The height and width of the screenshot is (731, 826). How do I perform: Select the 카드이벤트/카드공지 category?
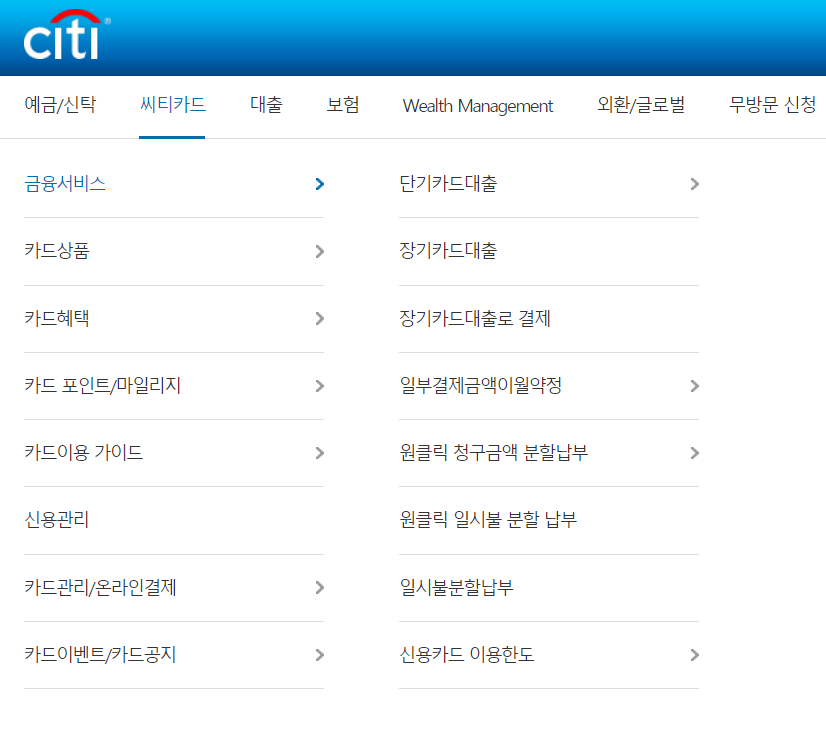tap(100, 655)
